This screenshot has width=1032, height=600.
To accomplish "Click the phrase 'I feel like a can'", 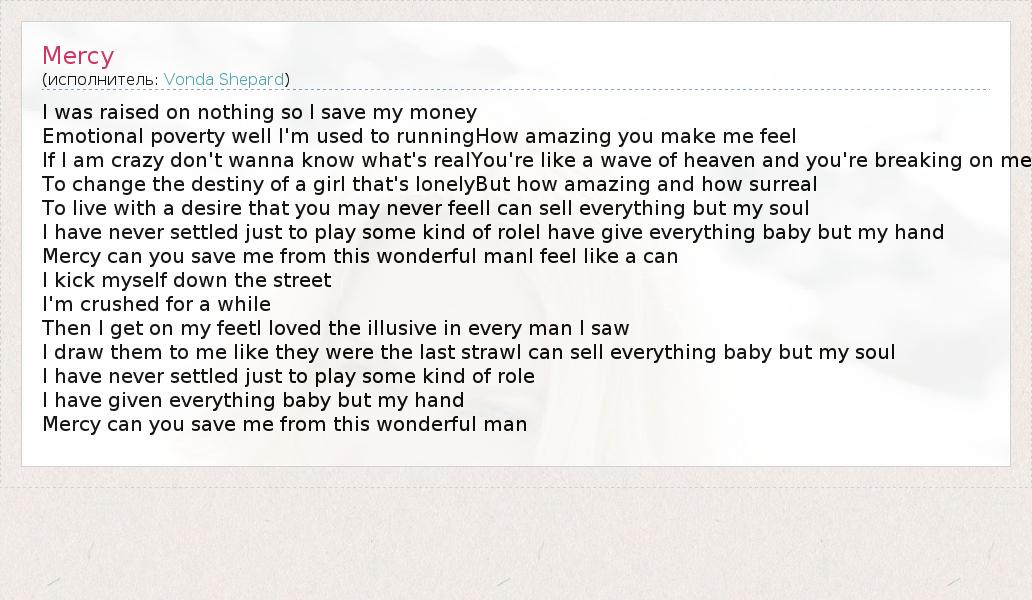I will [606, 256].
